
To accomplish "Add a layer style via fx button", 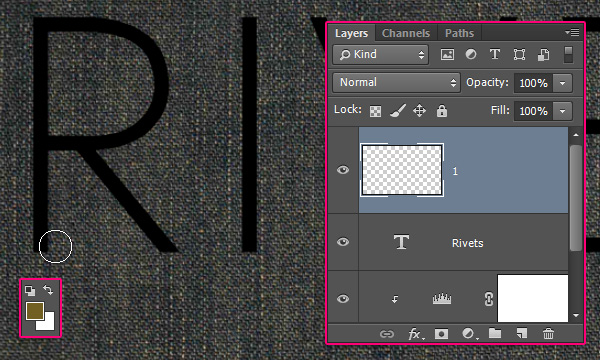I will coord(416,334).
